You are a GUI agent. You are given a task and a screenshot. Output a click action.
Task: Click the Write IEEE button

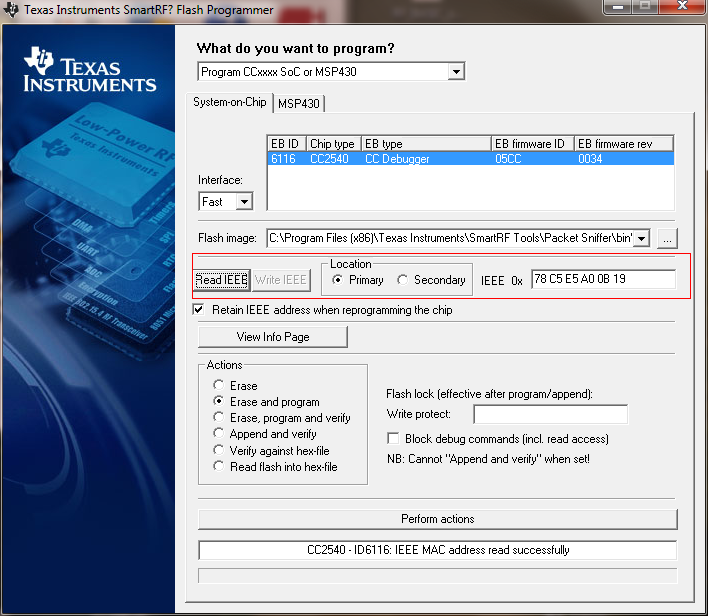[281, 280]
